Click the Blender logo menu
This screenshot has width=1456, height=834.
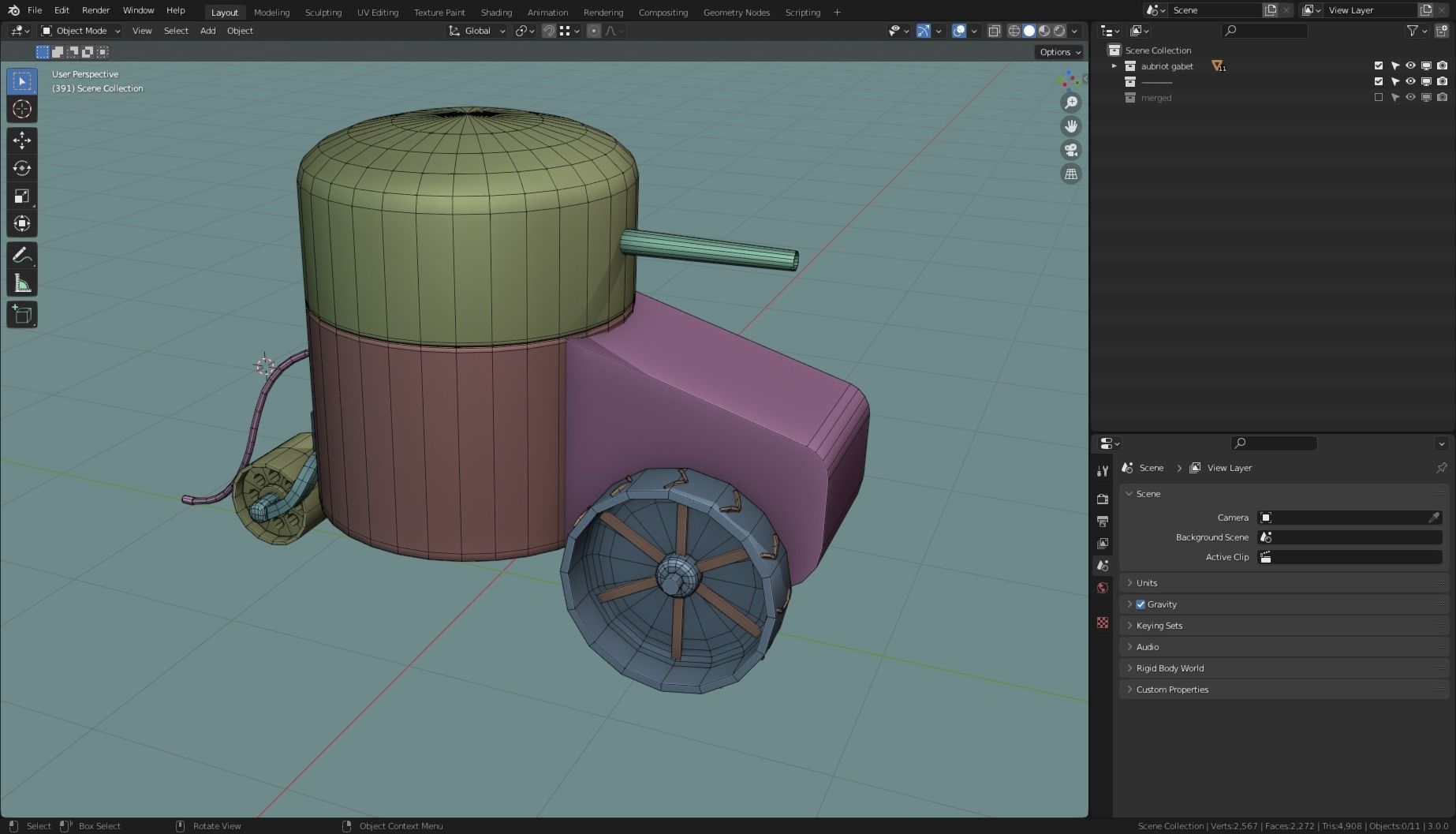click(x=13, y=10)
